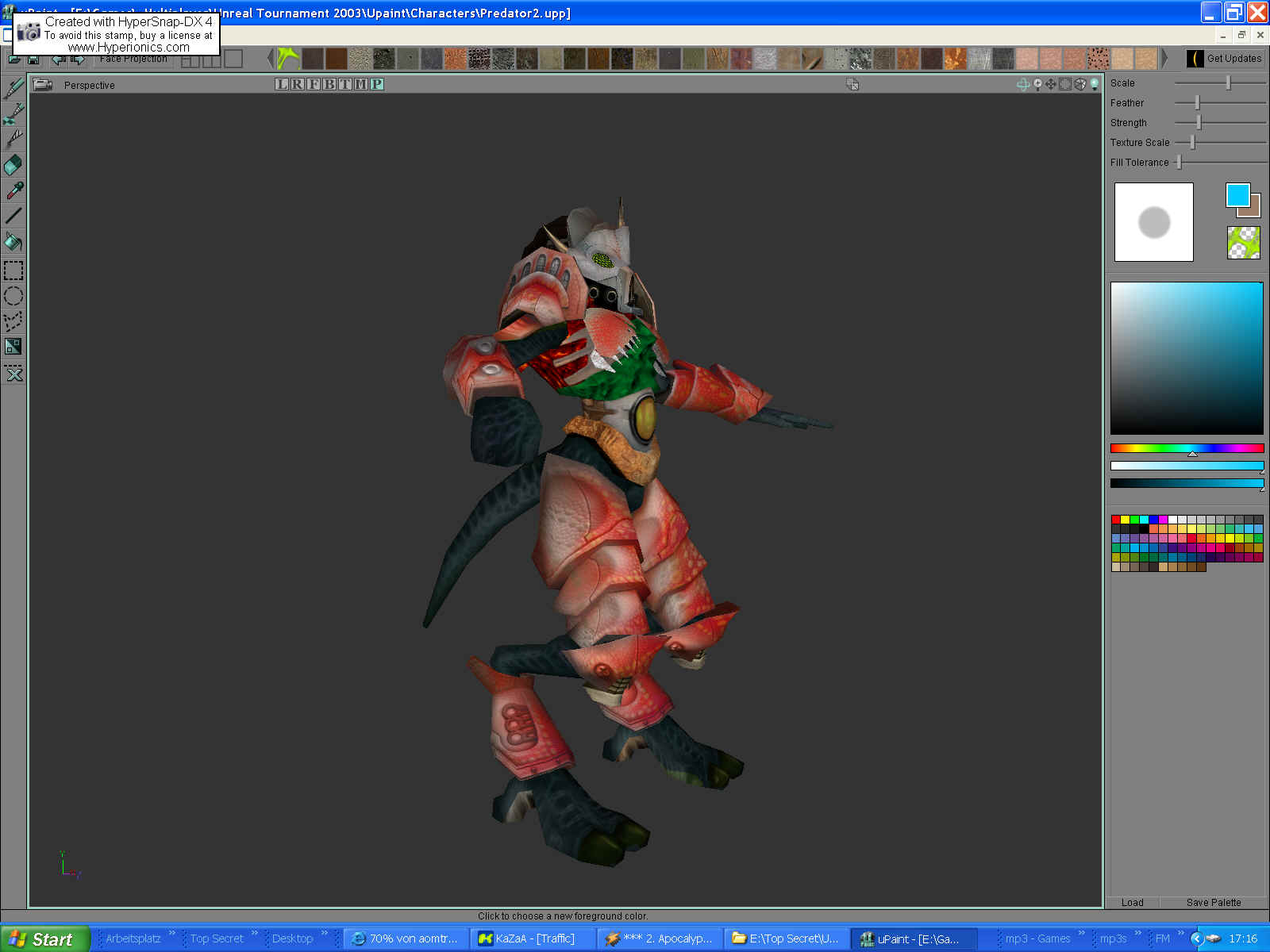Activate the viewport rotate orbit icon
Image resolution: width=1270 pixels, height=952 pixels.
click(x=1023, y=85)
